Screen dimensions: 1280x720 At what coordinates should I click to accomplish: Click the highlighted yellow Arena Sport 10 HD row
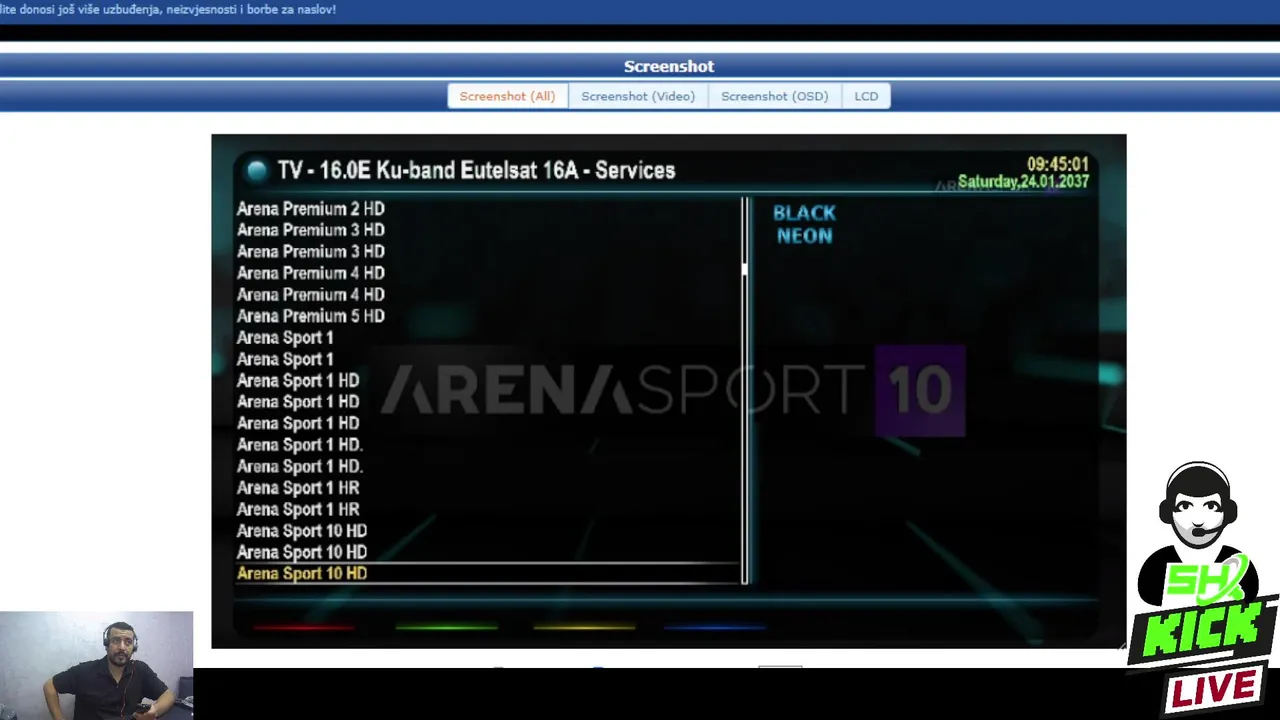[x=488, y=573]
